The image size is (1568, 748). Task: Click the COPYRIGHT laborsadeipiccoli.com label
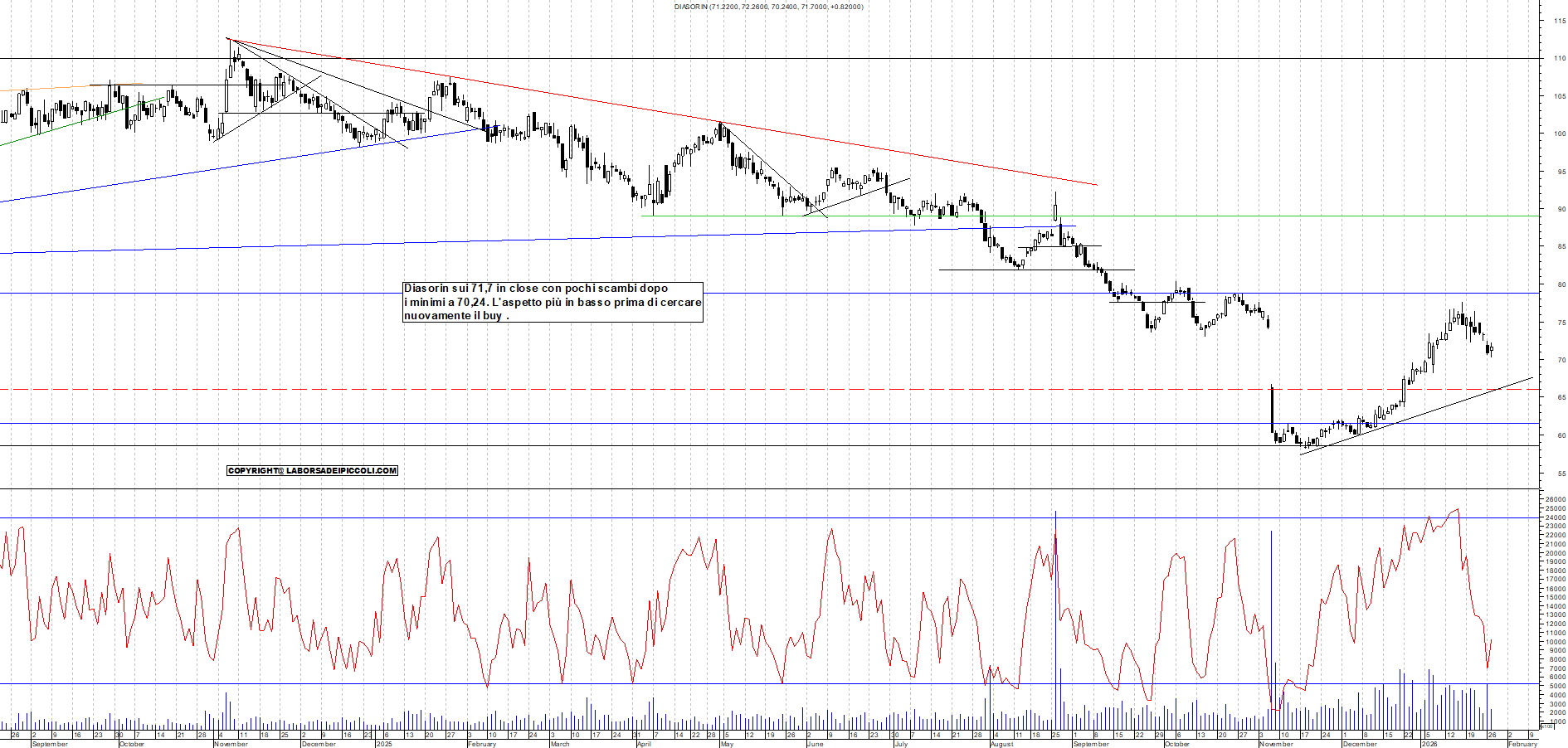tap(312, 470)
